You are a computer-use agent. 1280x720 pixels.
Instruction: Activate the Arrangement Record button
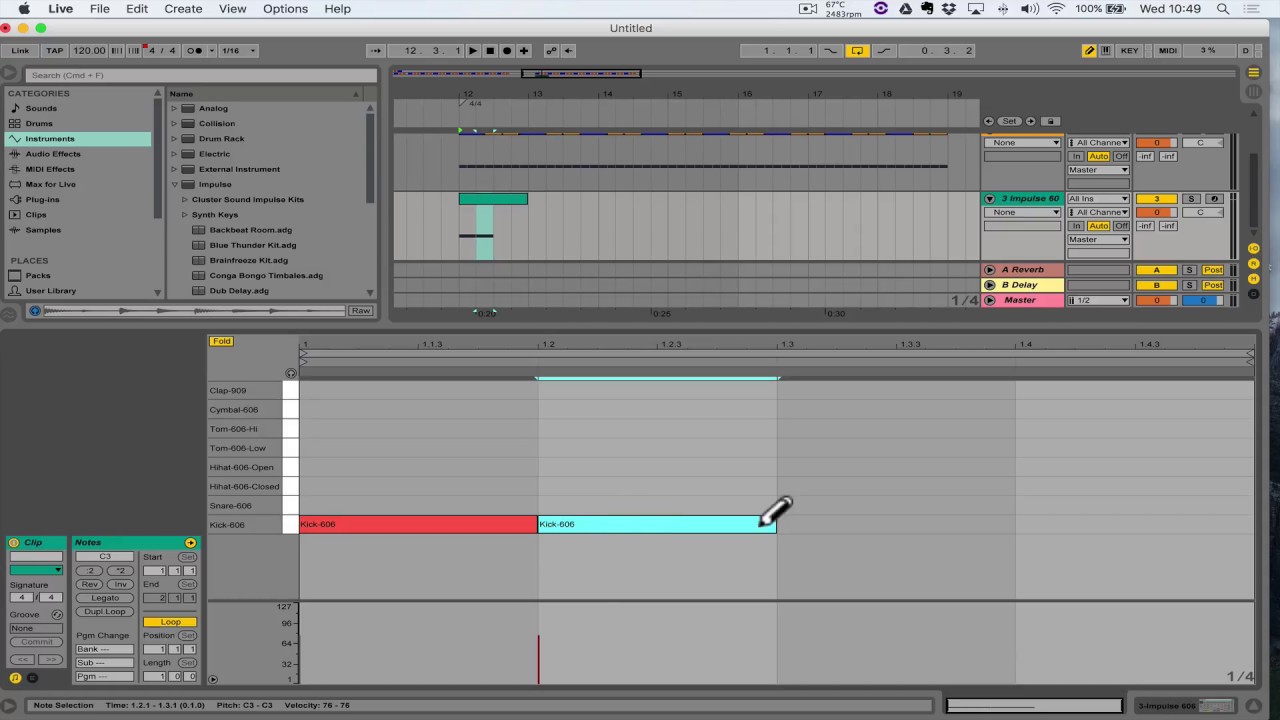507,51
